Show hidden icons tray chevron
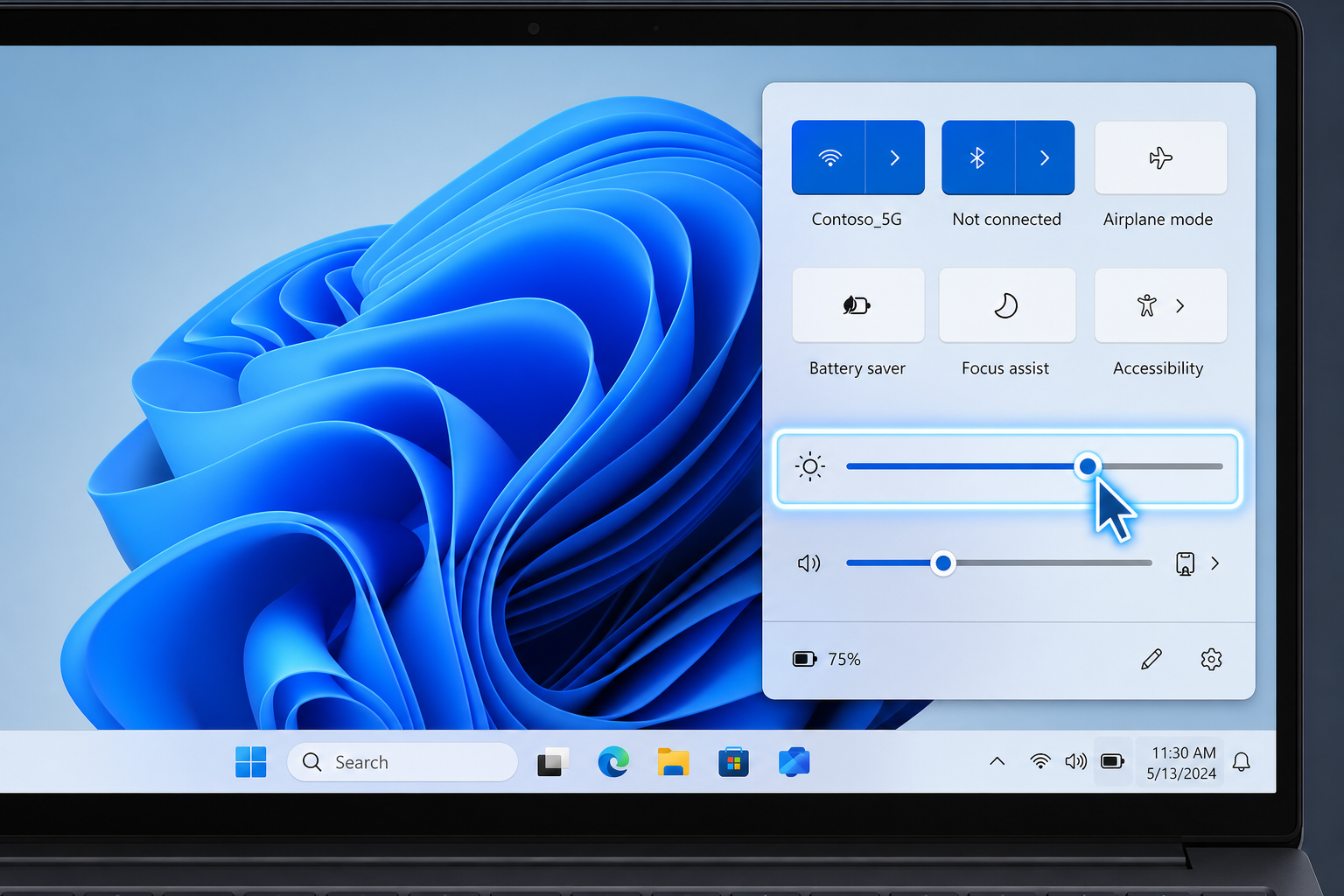Image resolution: width=1344 pixels, height=896 pixels. (997, 761)
